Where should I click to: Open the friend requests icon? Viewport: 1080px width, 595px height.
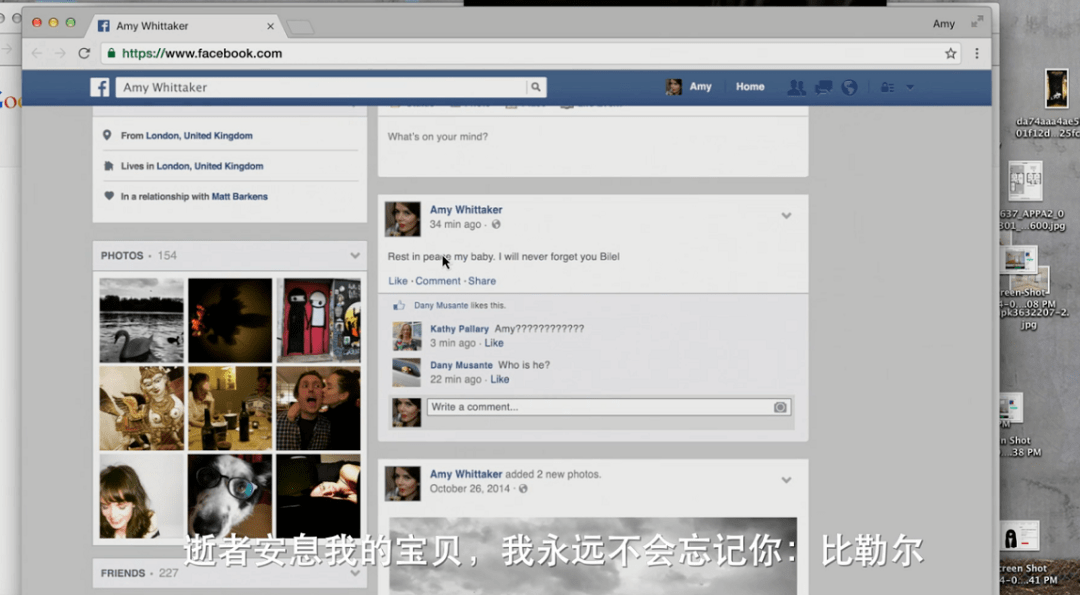click(796, 88)
